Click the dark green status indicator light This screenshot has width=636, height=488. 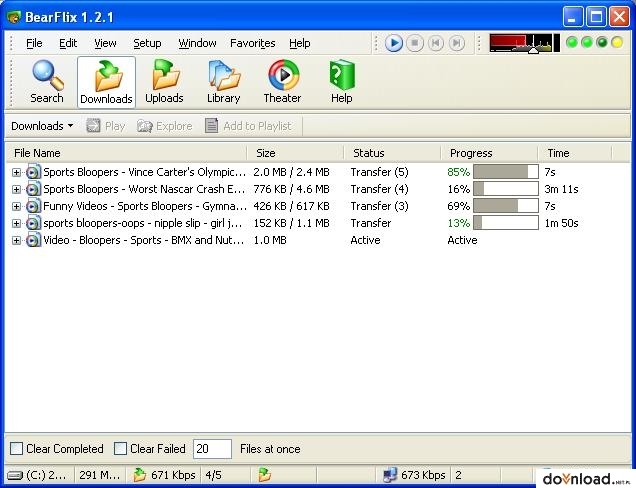point(602,43)
